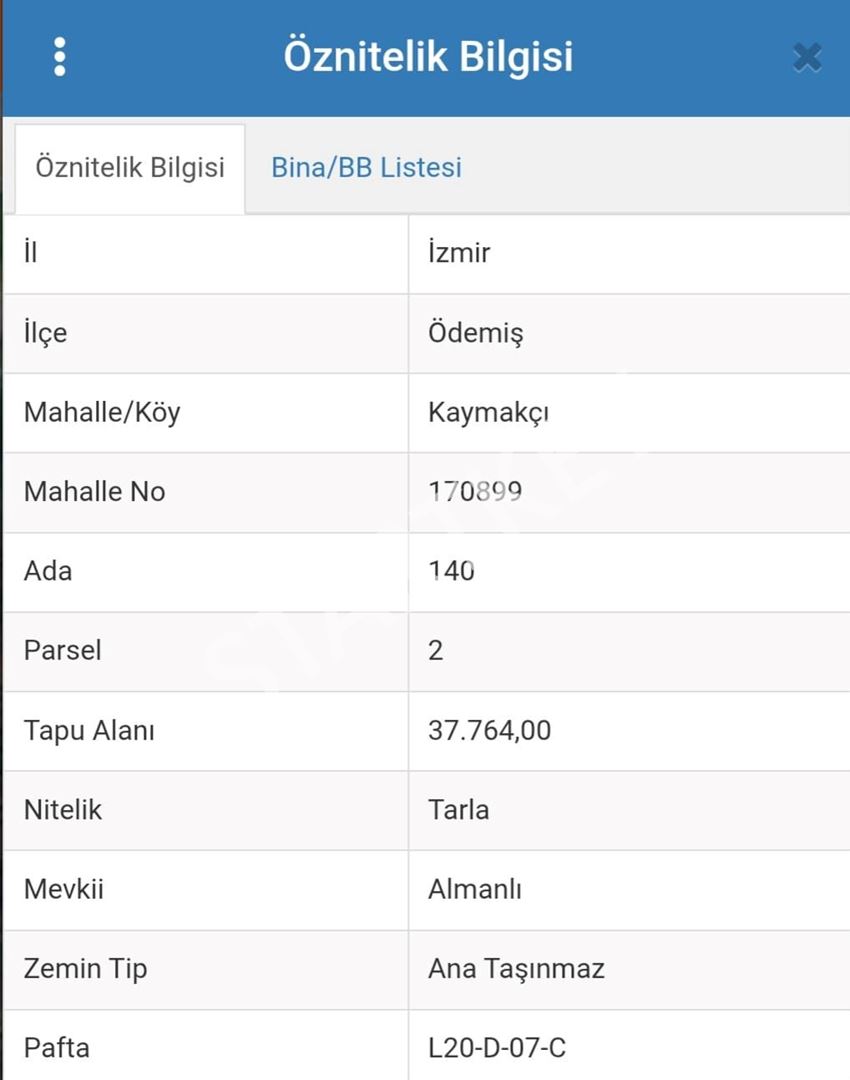Close the Öznitelik Bilgisi panel
Image resolution: width=850 pixels, height=1080 pixels.
click(807, 57)
